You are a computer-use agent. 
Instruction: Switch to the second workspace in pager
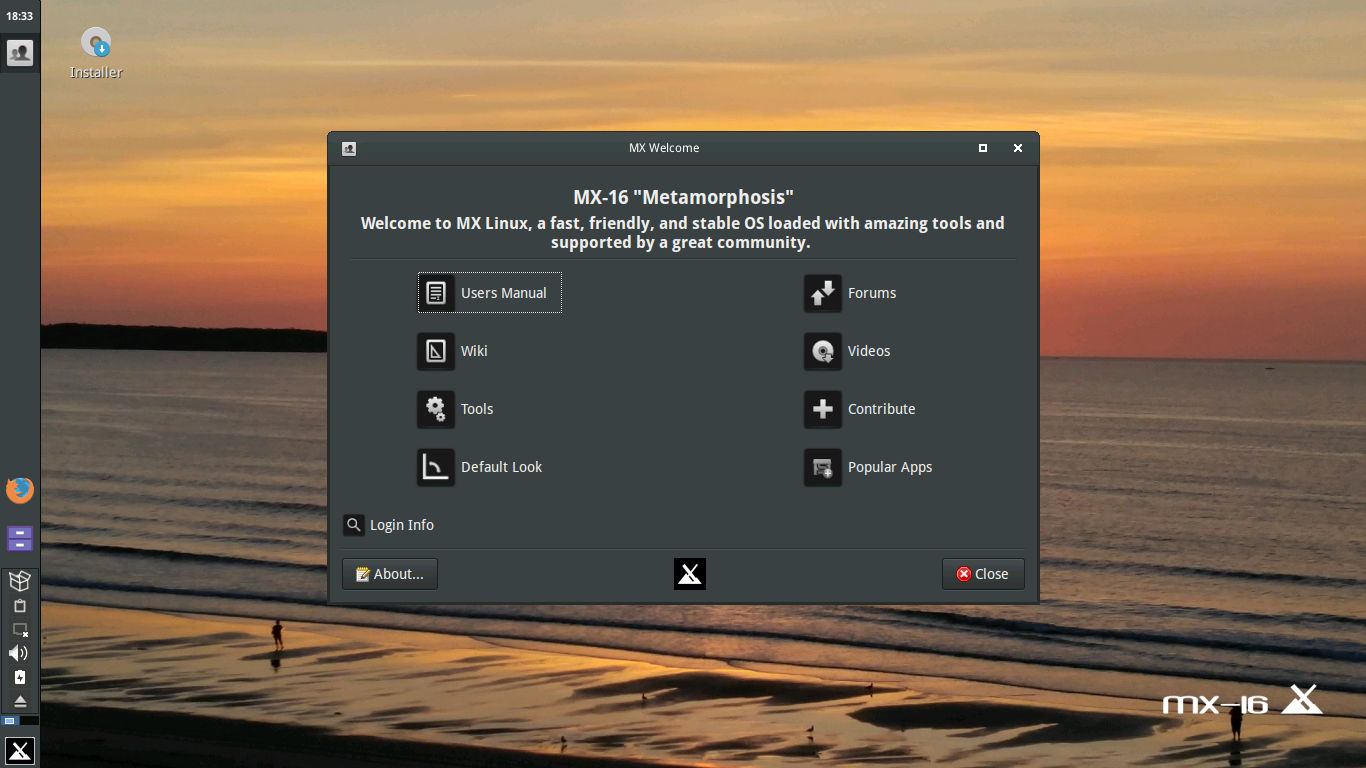[28, 720]
